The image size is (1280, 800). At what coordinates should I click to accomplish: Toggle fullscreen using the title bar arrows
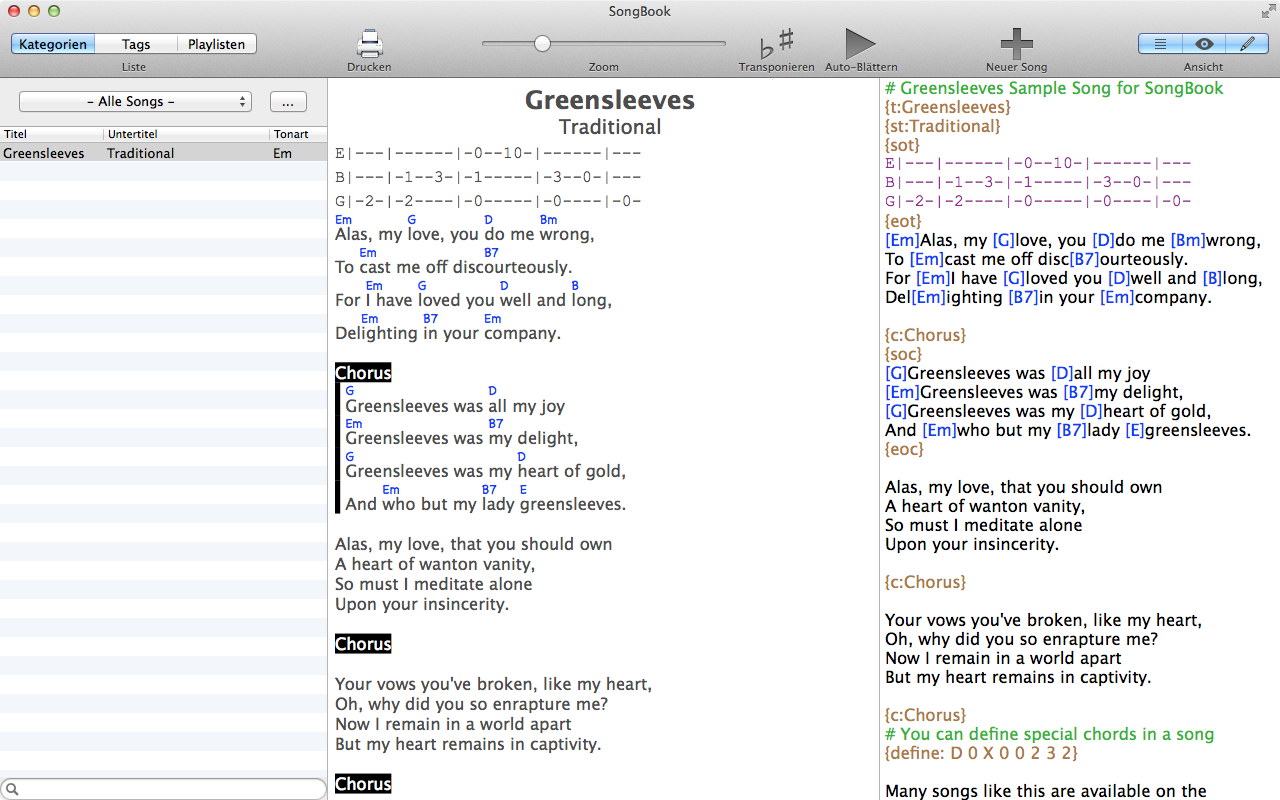1267,11
